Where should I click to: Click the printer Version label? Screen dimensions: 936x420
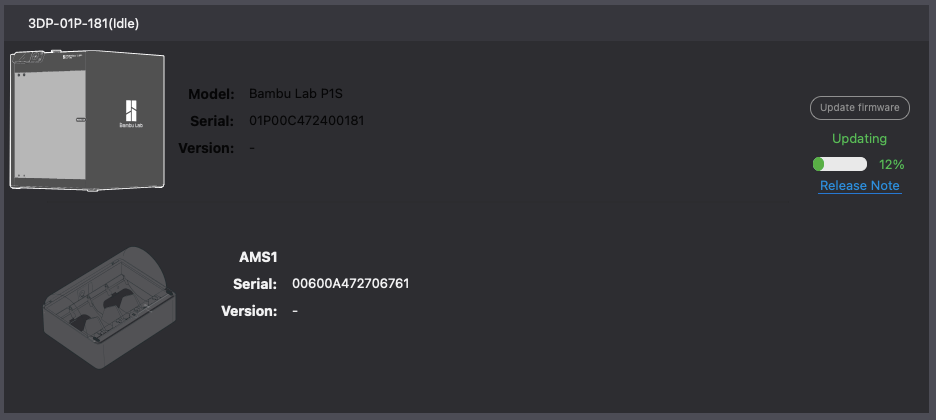click(206, 148)
